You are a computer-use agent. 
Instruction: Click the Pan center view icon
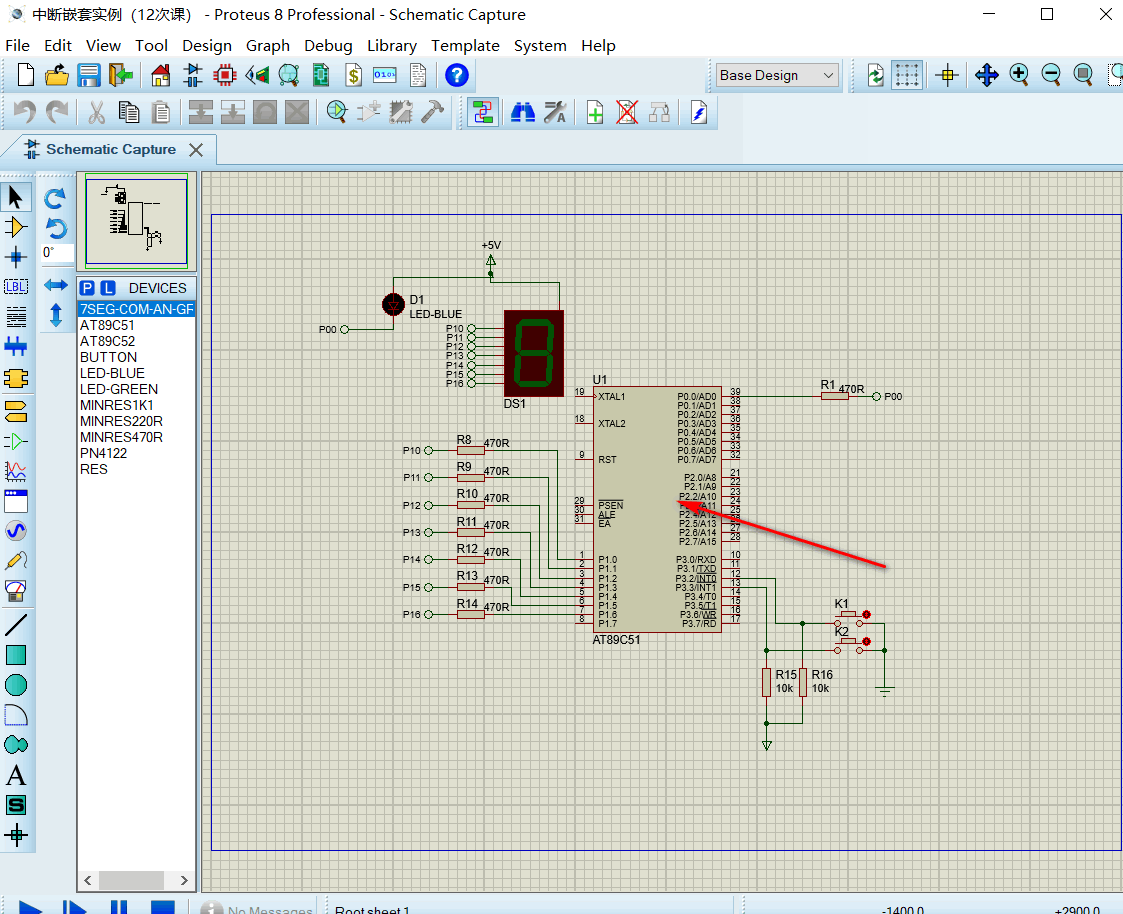(x=986, y=74)
